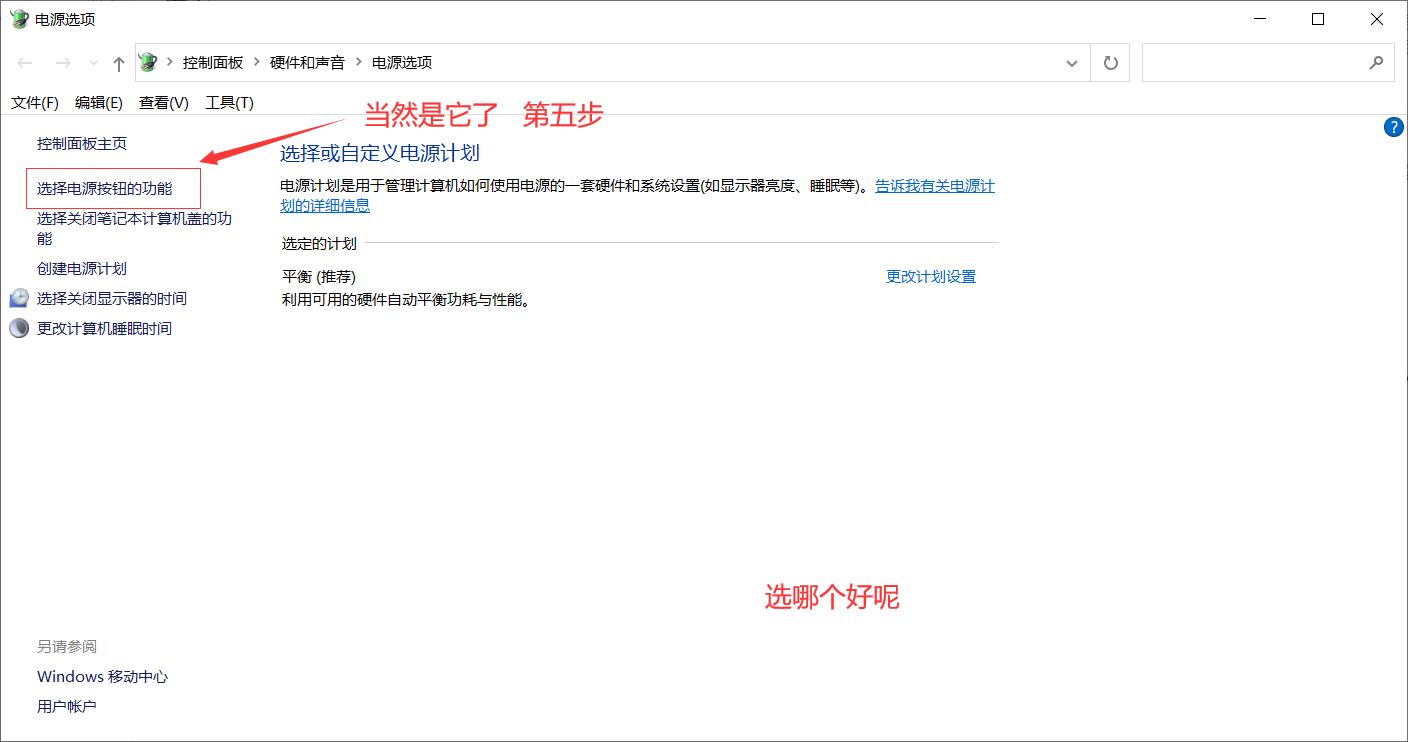This screenshot has height=742, width=1408.
Task: Click the power meter icon beside 更改计算机睡眠时间
Action: click(x=19, y=328)
